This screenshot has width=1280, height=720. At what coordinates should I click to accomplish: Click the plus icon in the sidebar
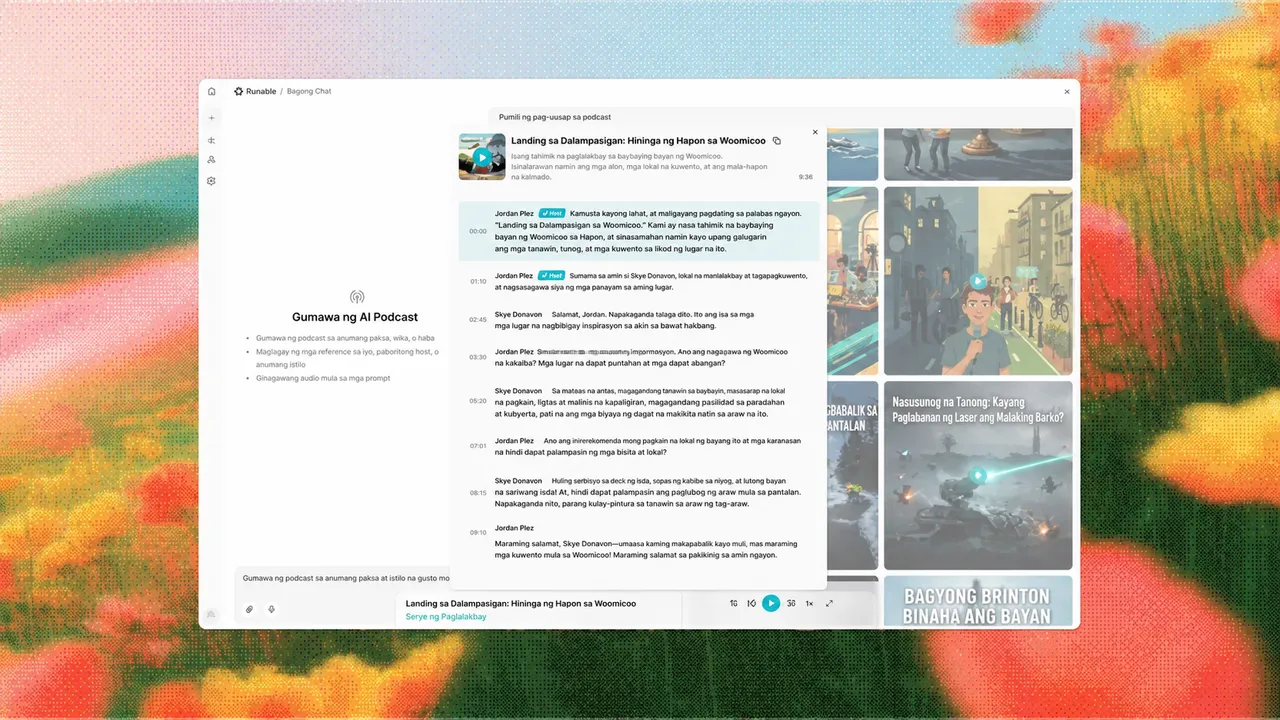click(x=211, y=118)
